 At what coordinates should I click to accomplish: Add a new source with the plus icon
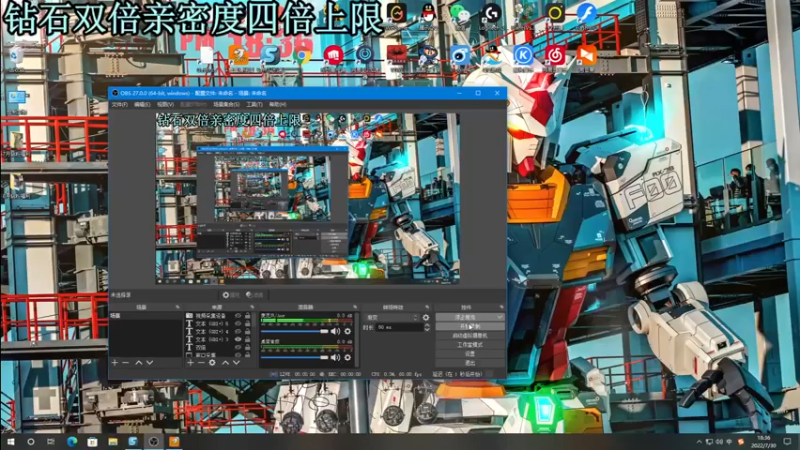pyautogui.click(x=190, y=362)
